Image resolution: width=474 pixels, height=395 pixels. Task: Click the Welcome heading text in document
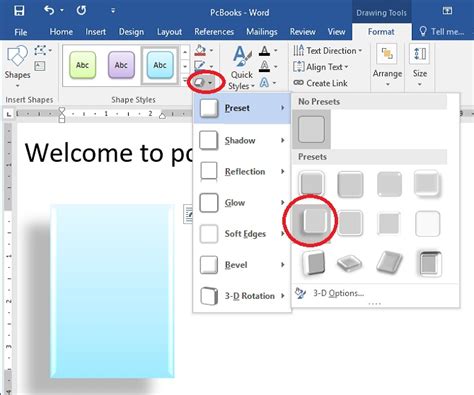pos(109,153)
